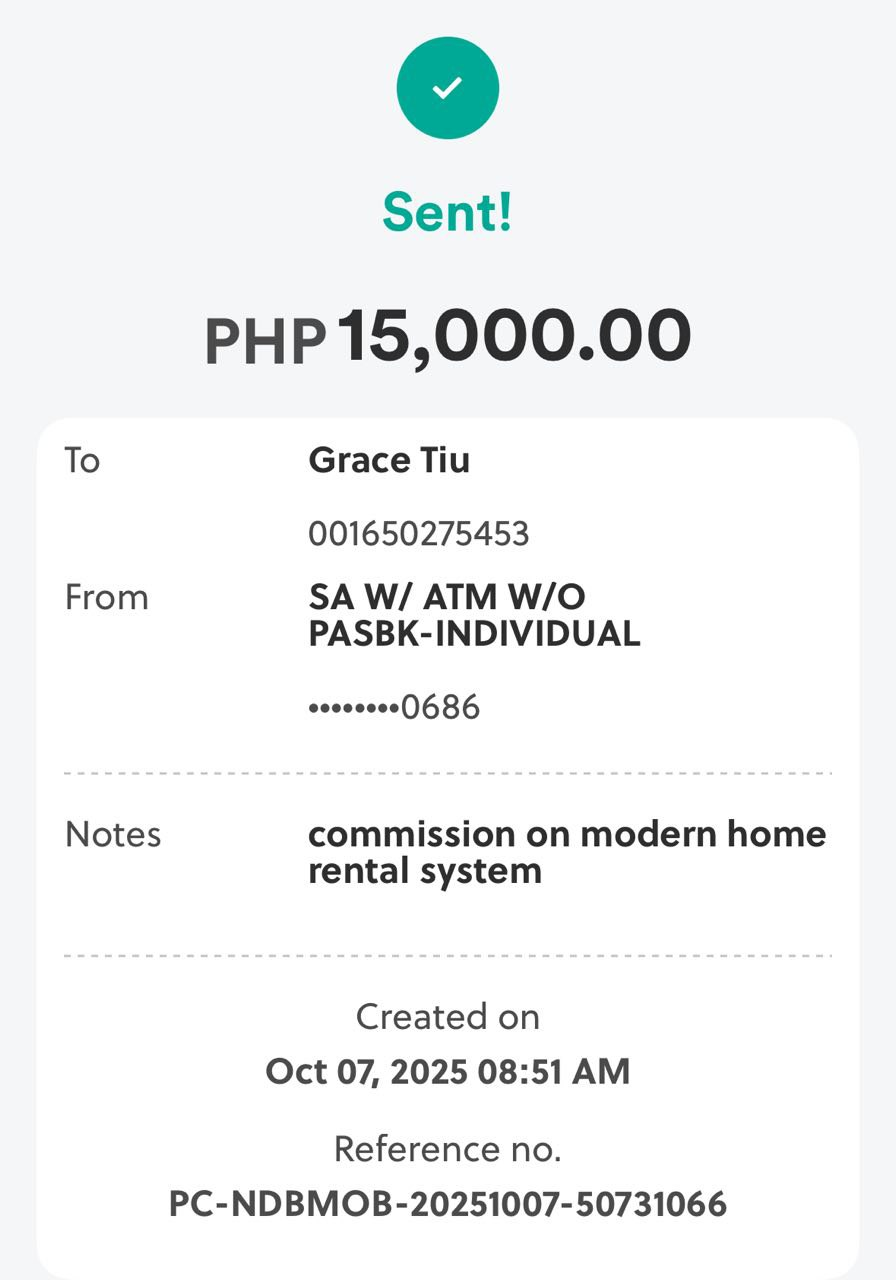The width and height of the screenshot is (896, 1280).
Task: Click the PHP currency label
Action: click(265, 341)
